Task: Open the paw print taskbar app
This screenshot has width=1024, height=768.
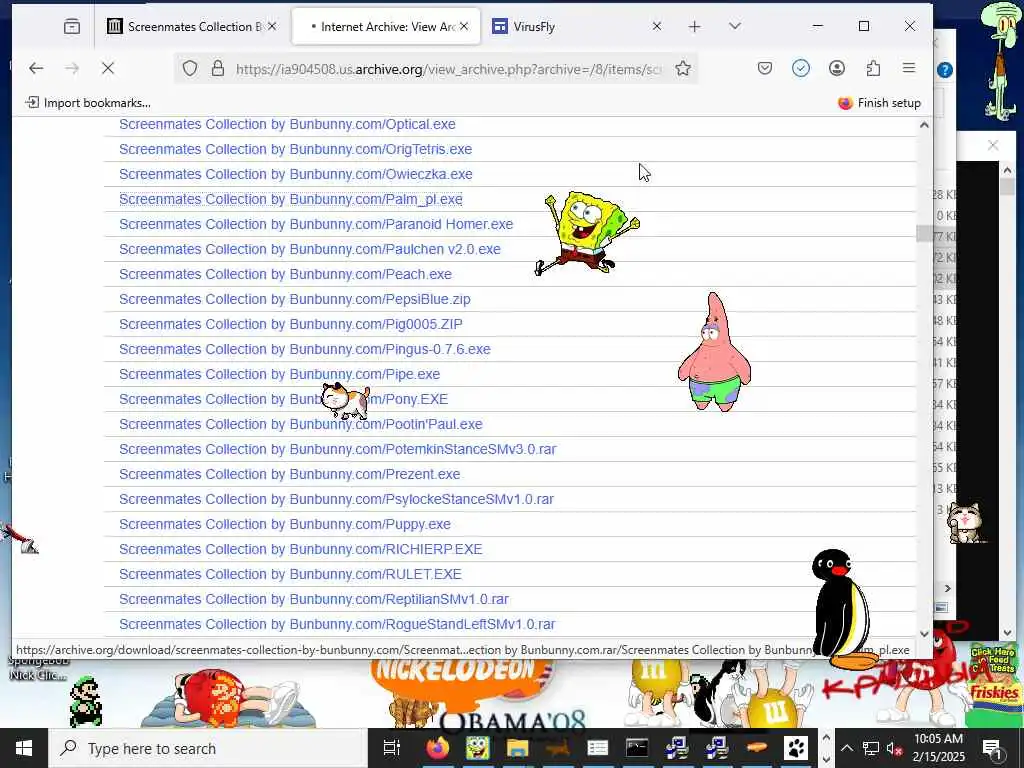Action: (x=795, y=748)
